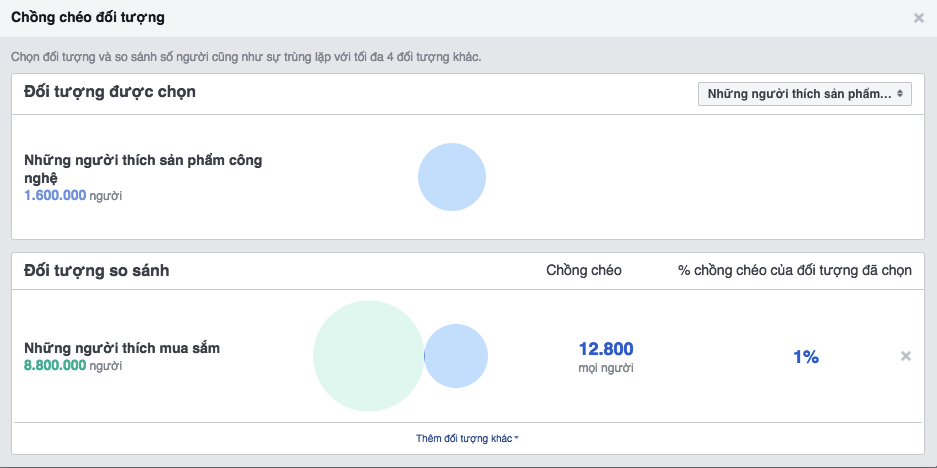Expand Thêm đối tượng khác menu

pyautogui.click(x=467, y=439)
